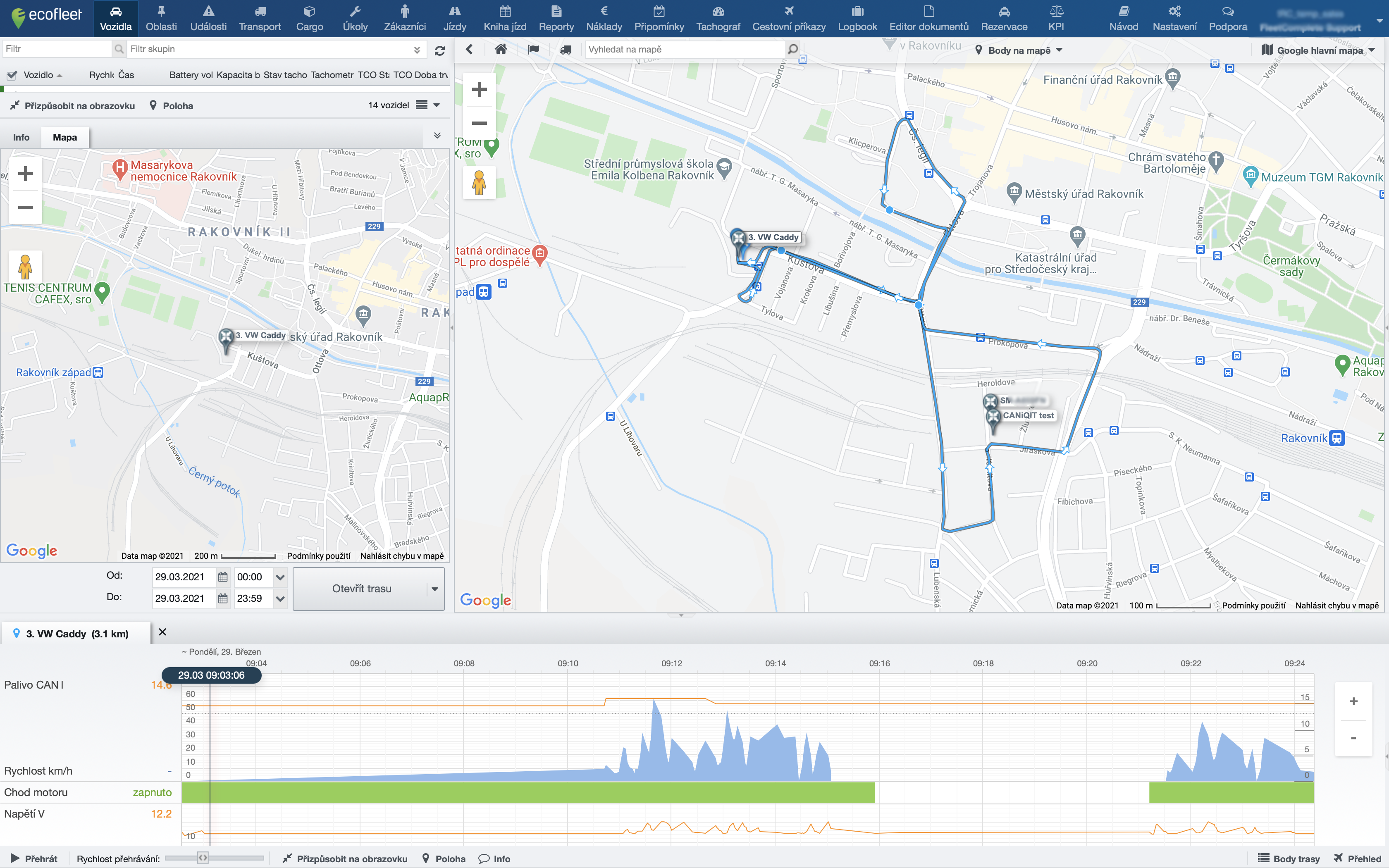Screen dimensions: 1389x868
Task: Open the Od time 00:00 dropdown
Action: 280,577
